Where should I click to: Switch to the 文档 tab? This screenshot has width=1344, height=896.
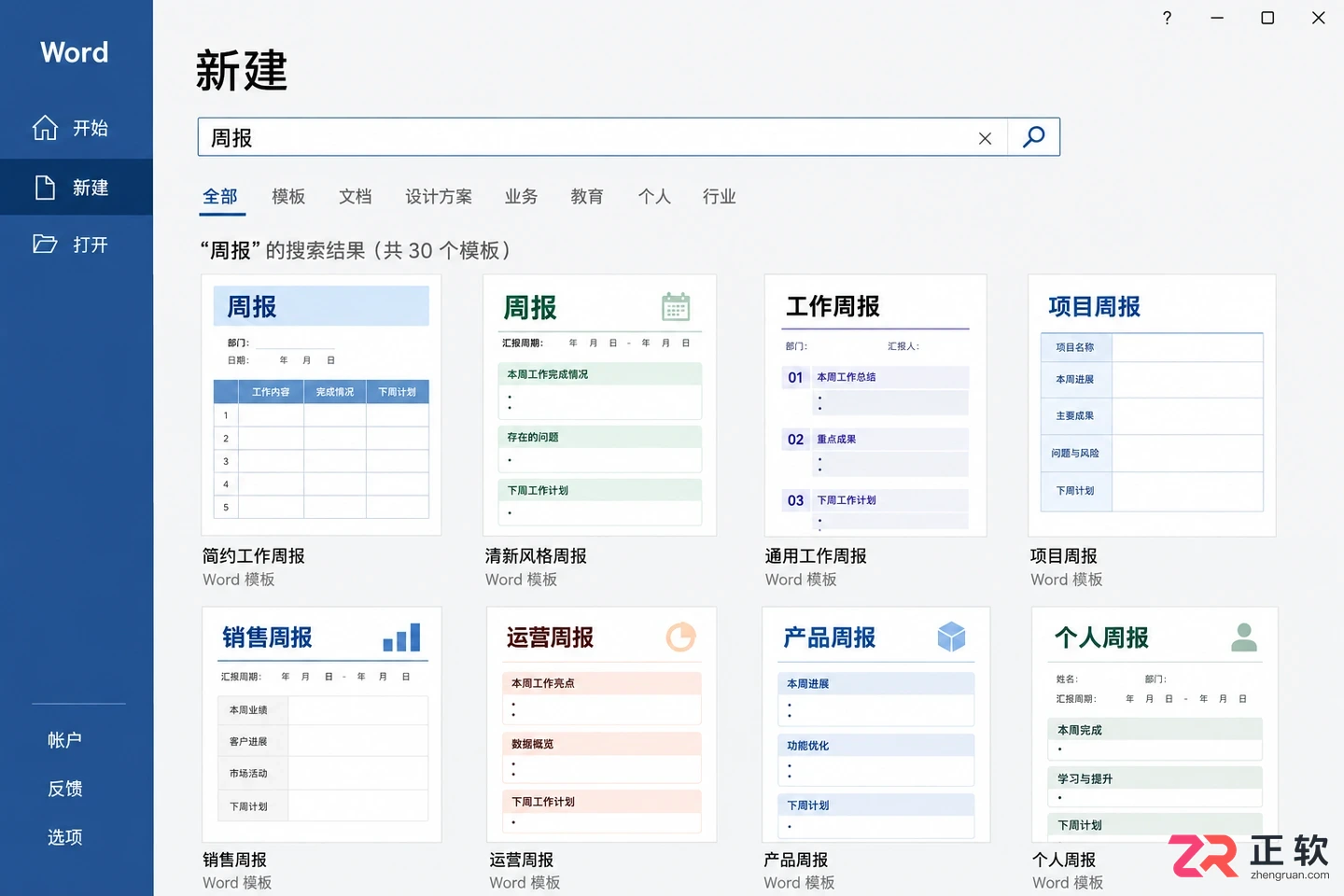356,197
